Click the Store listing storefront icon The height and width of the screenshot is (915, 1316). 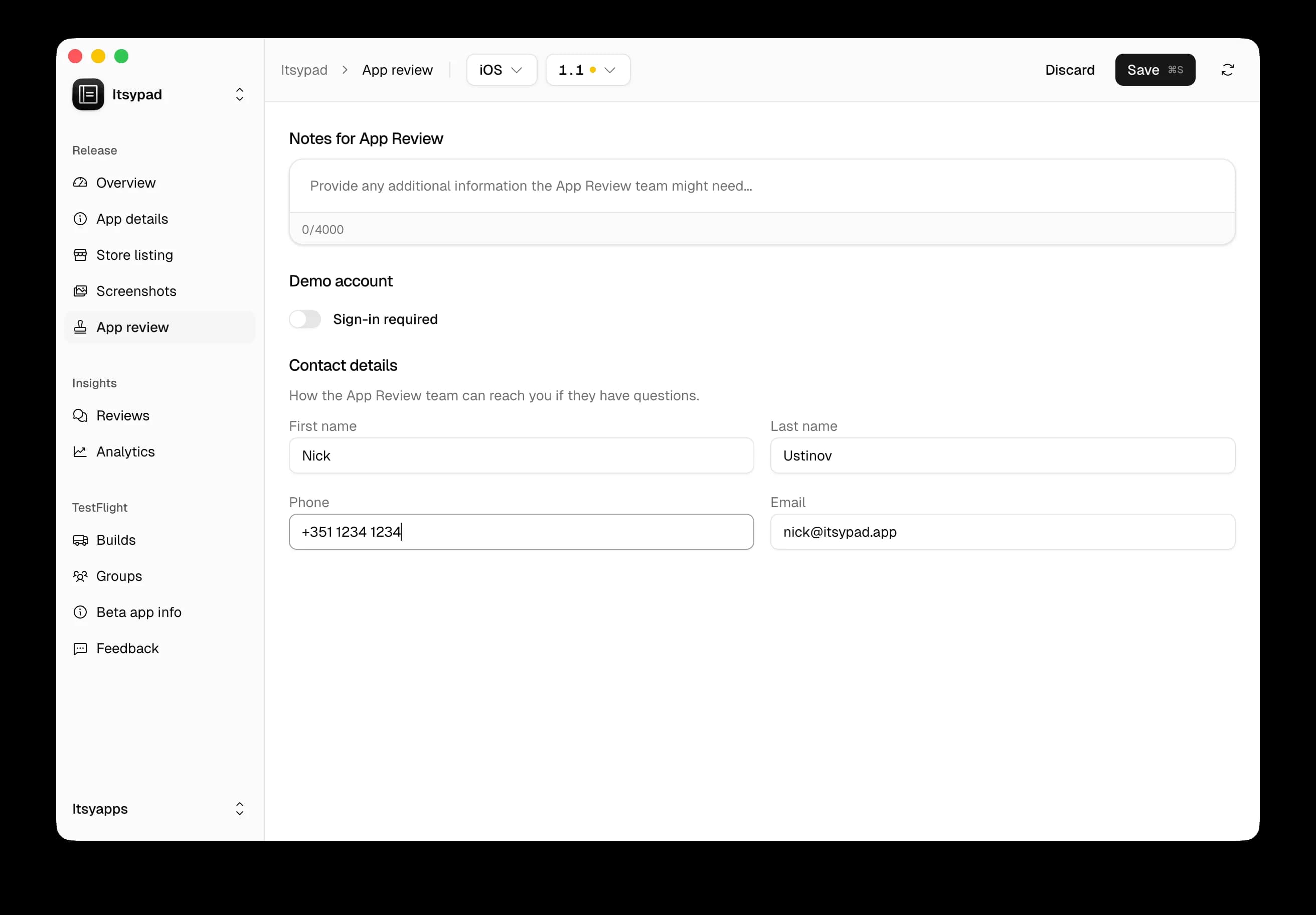(81, 255)
